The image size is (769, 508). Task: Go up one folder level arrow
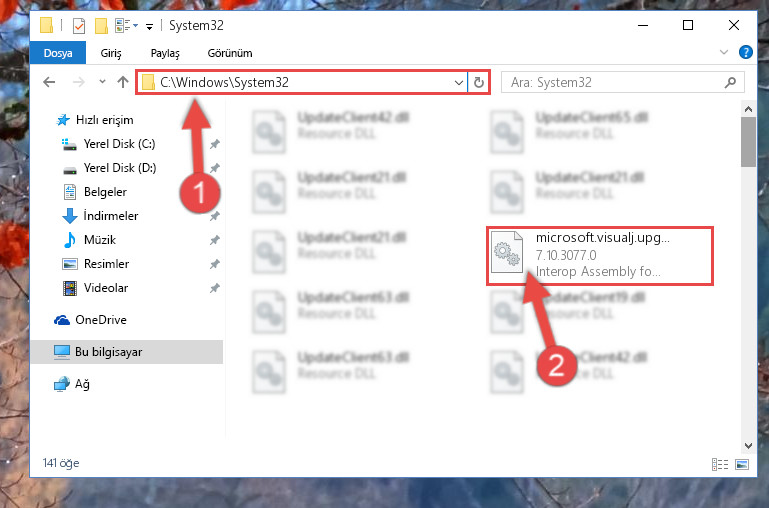click(123, 82)
